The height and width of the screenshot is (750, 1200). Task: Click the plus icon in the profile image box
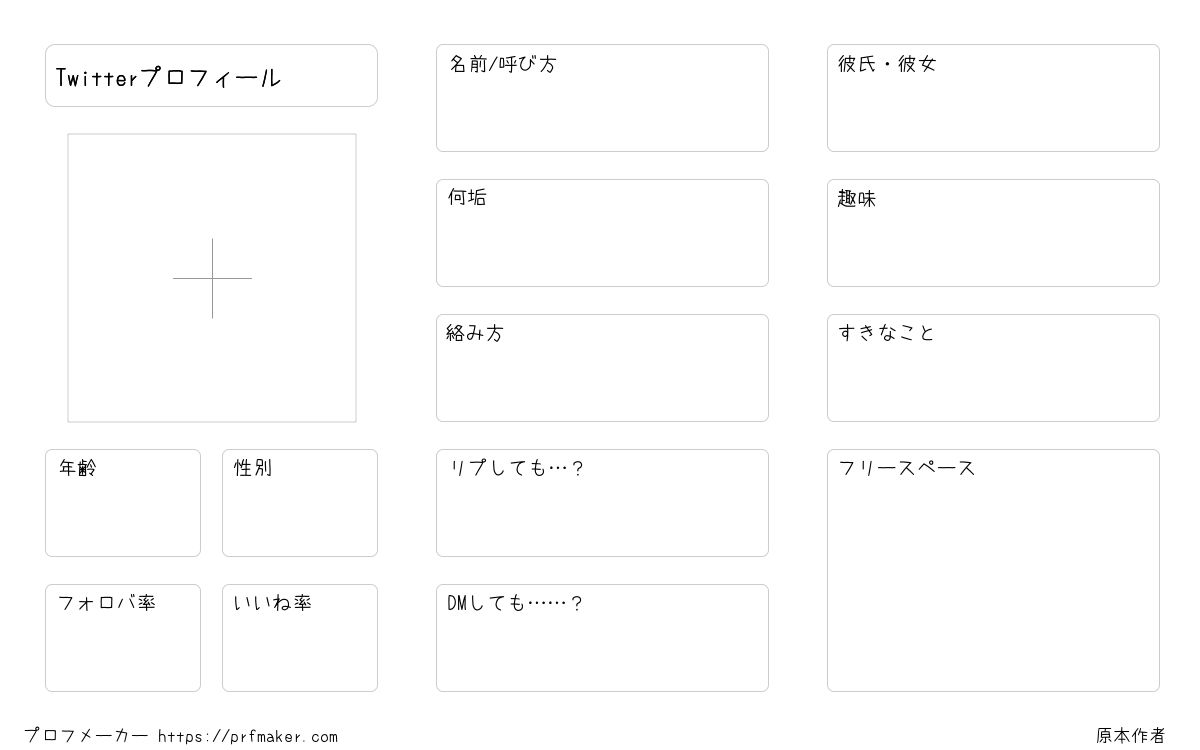click(x=212, y=278)
